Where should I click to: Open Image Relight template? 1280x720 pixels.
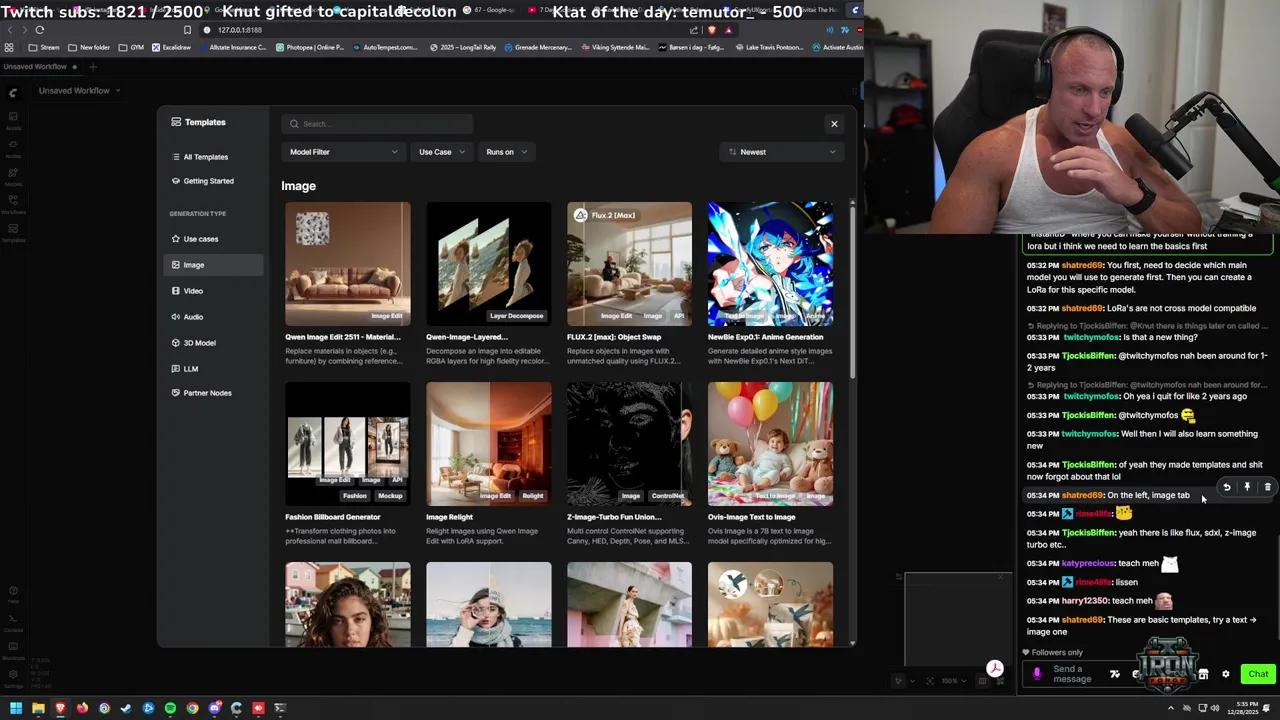[x=488, y=444]
